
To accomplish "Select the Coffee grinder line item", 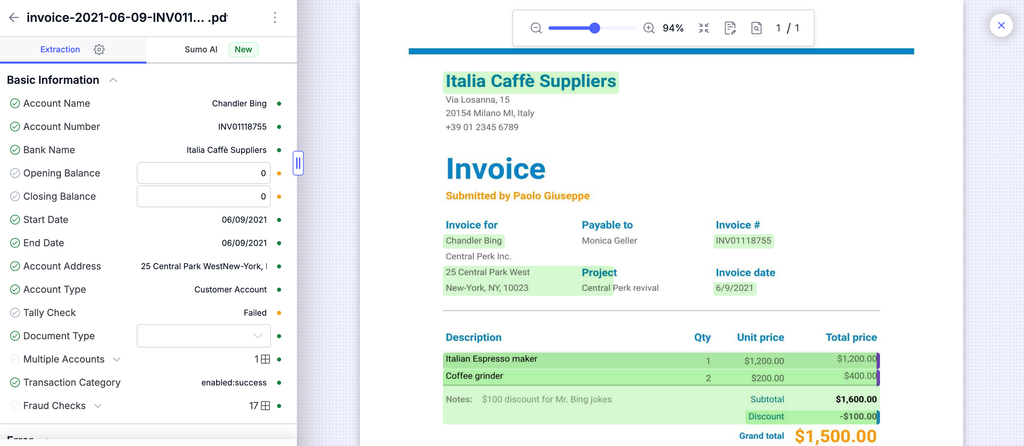I will [x=661, y=377].
